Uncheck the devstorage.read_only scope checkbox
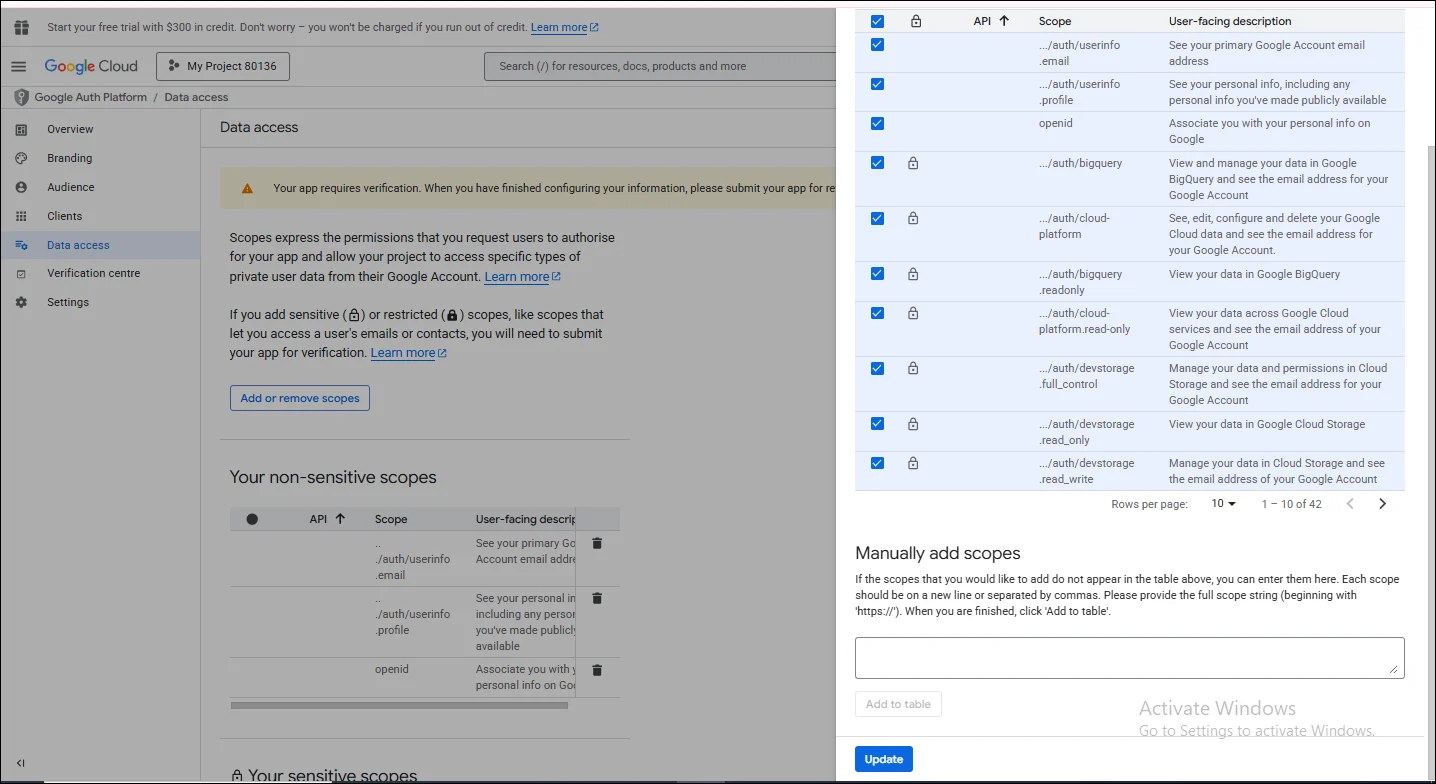 [x=877, y=424]
